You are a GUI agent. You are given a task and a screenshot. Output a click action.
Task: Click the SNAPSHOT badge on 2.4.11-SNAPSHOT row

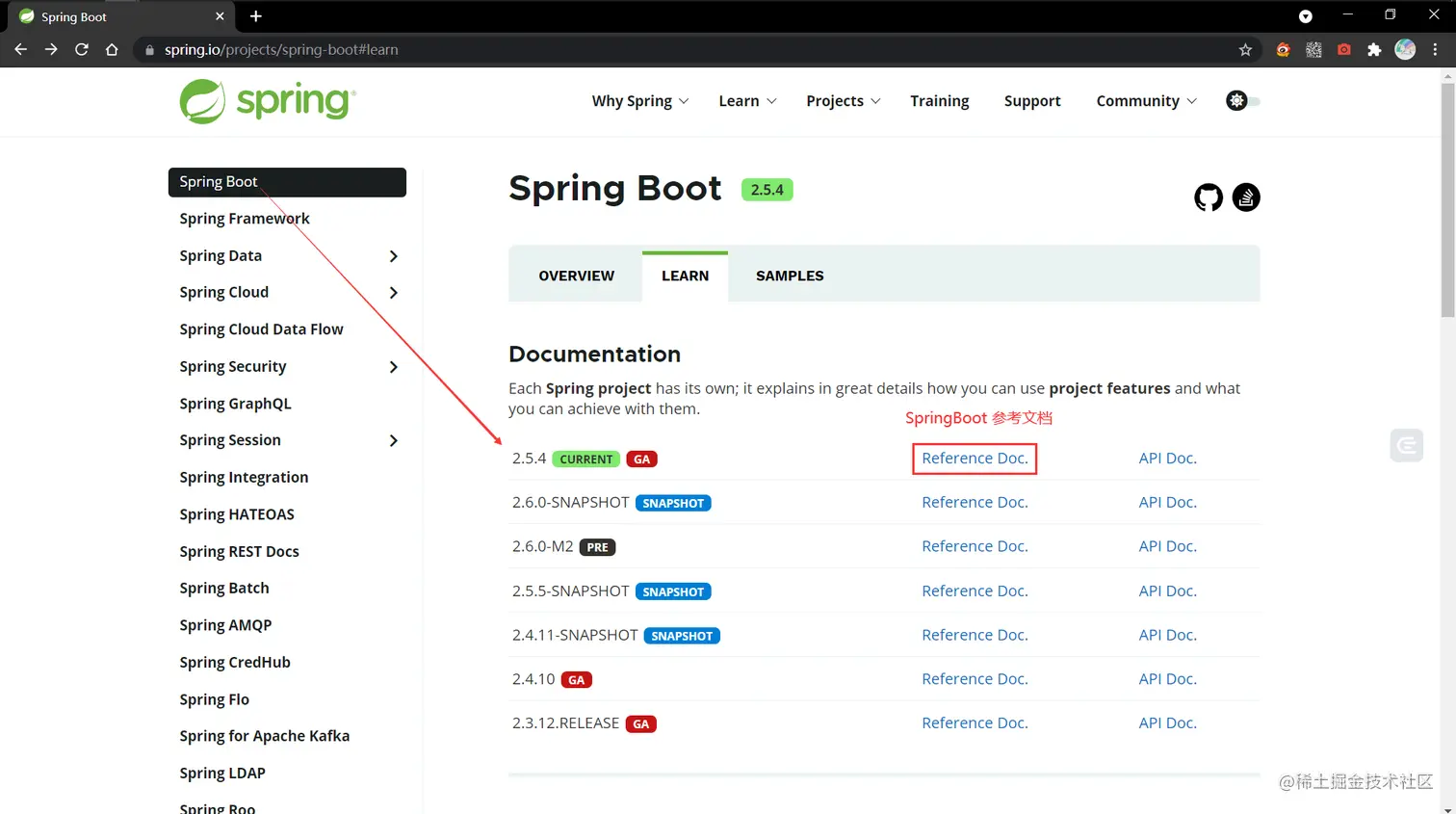[x=682, y=636]
